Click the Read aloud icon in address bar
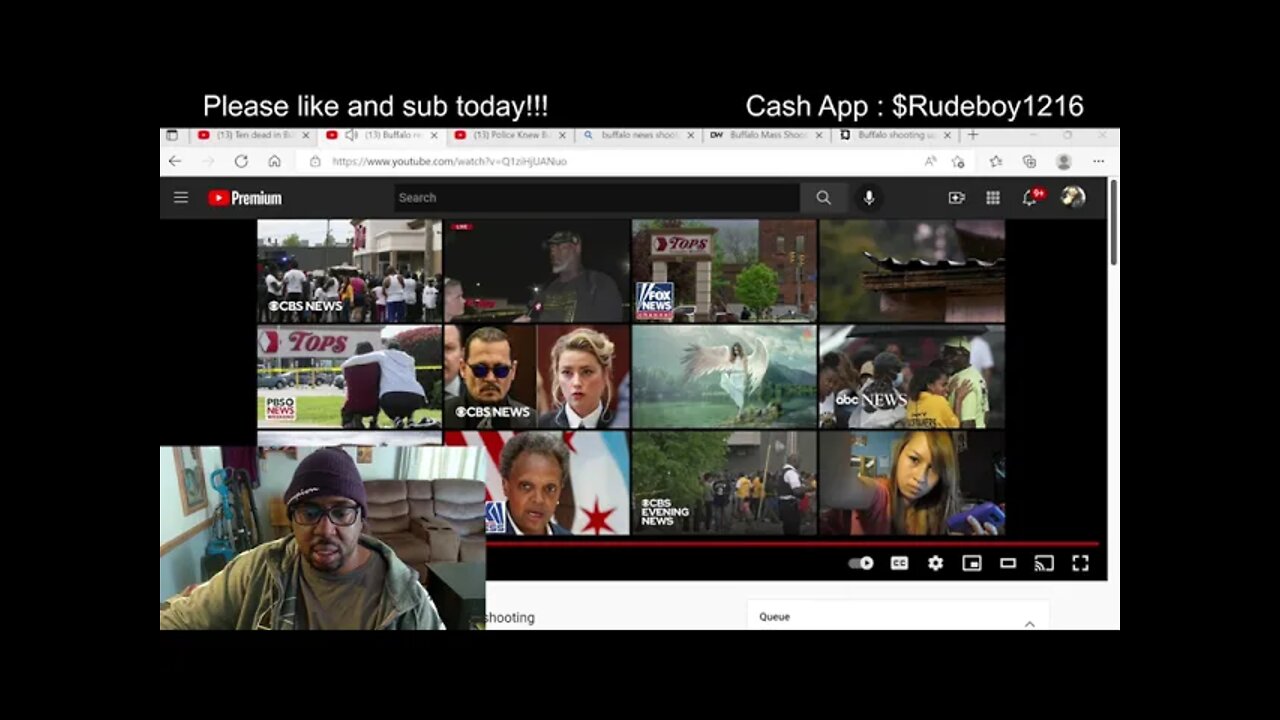 [x=930, y=161]
